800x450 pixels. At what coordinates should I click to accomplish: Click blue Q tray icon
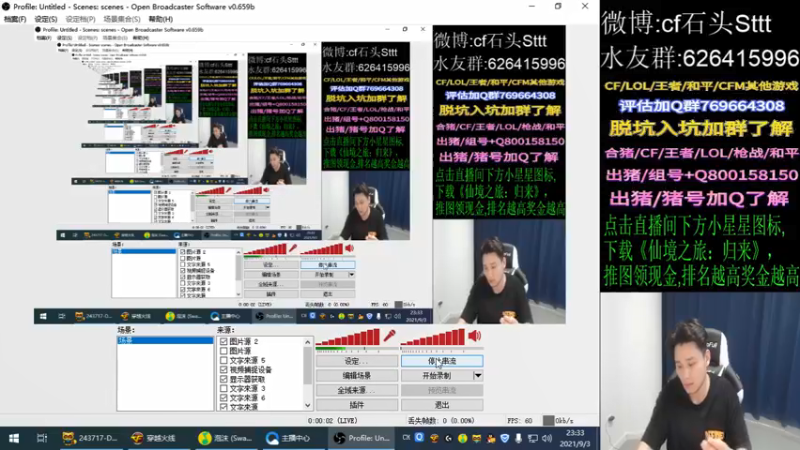point(419,437)
